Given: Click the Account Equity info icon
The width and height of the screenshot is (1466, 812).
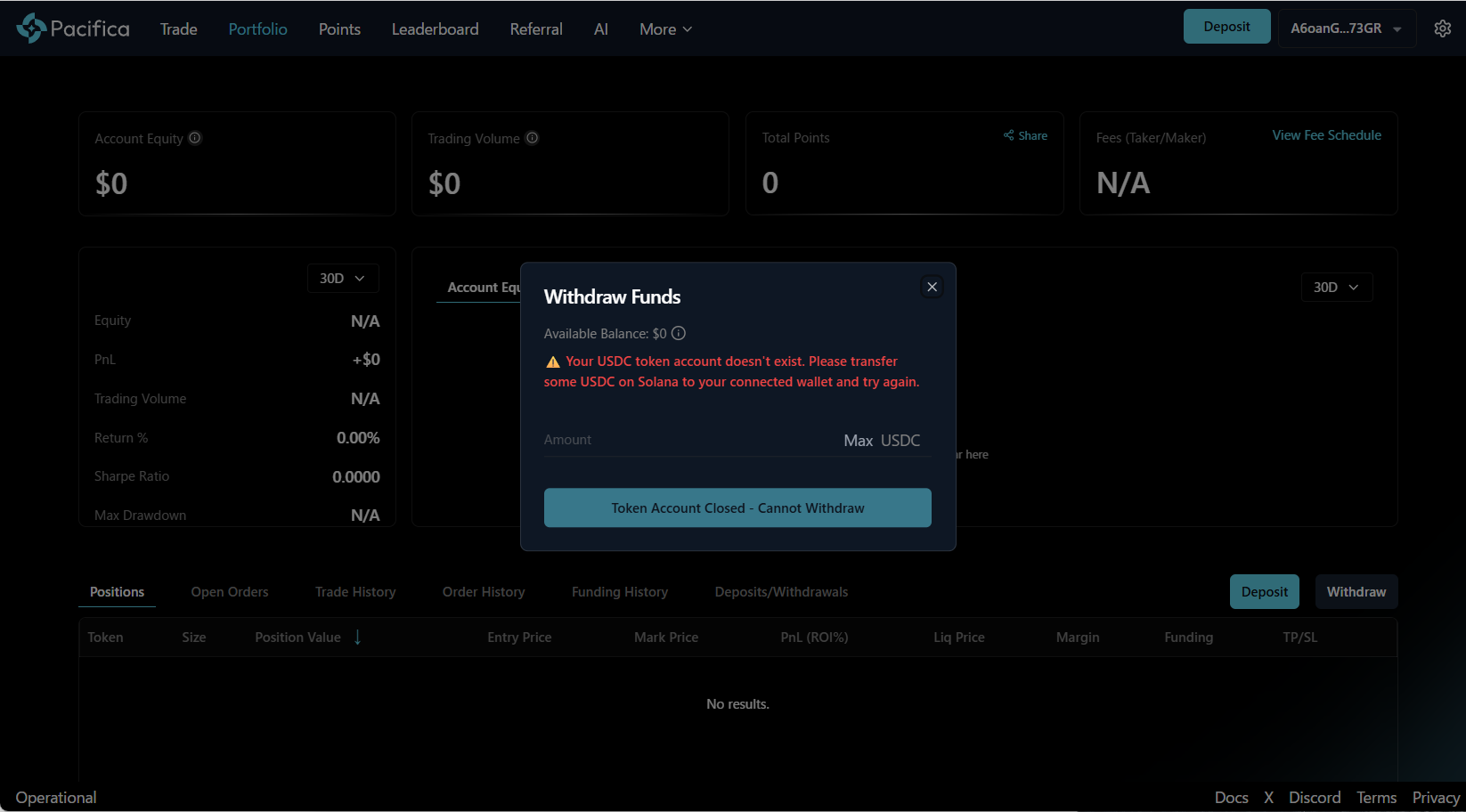Looking at the screenshot, I should point(195,138).
